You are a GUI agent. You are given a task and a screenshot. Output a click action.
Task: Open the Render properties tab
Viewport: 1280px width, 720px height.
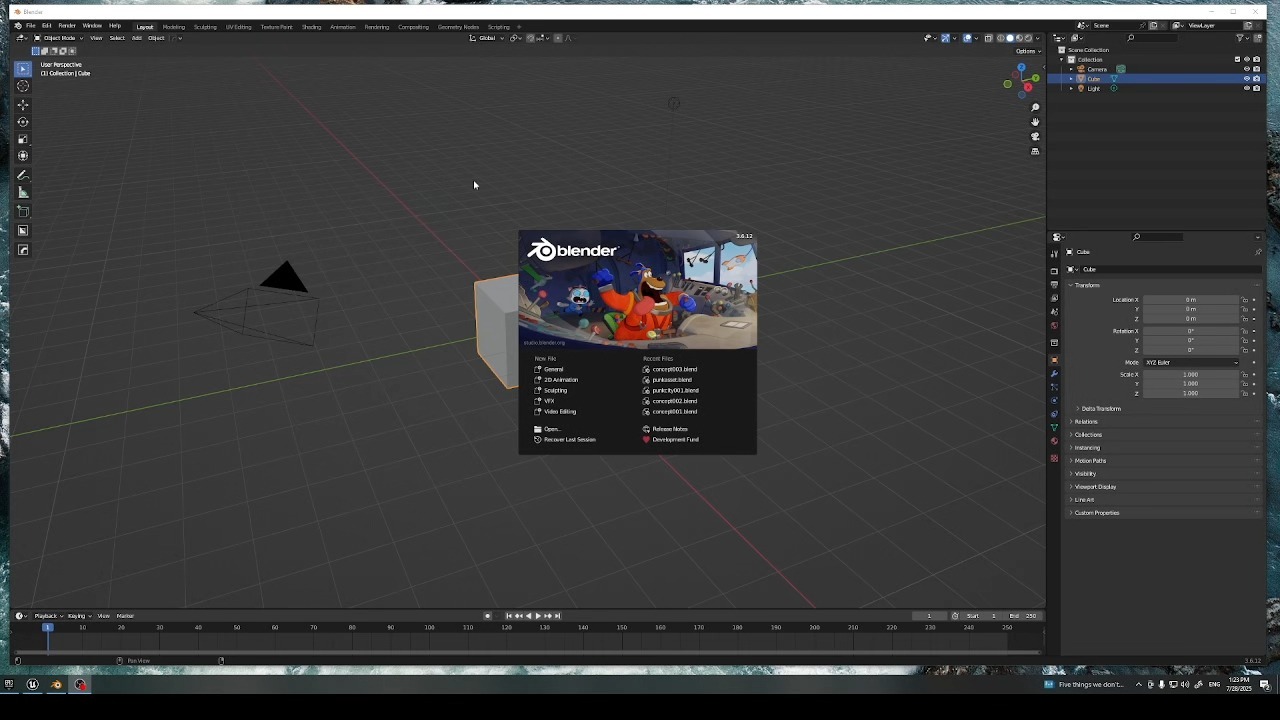(x=1054, y=271)
